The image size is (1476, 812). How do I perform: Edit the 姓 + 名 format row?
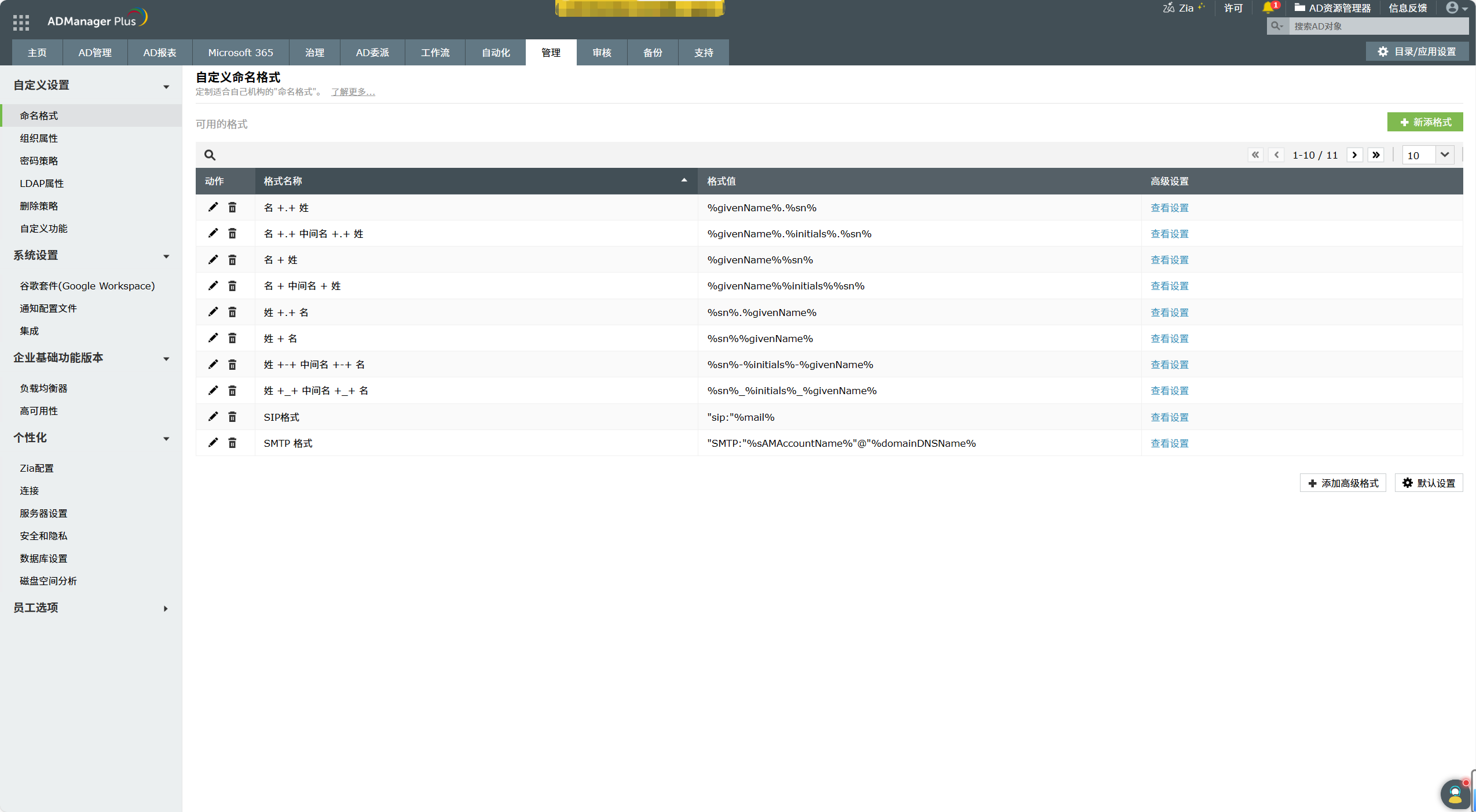click(213, 338)
